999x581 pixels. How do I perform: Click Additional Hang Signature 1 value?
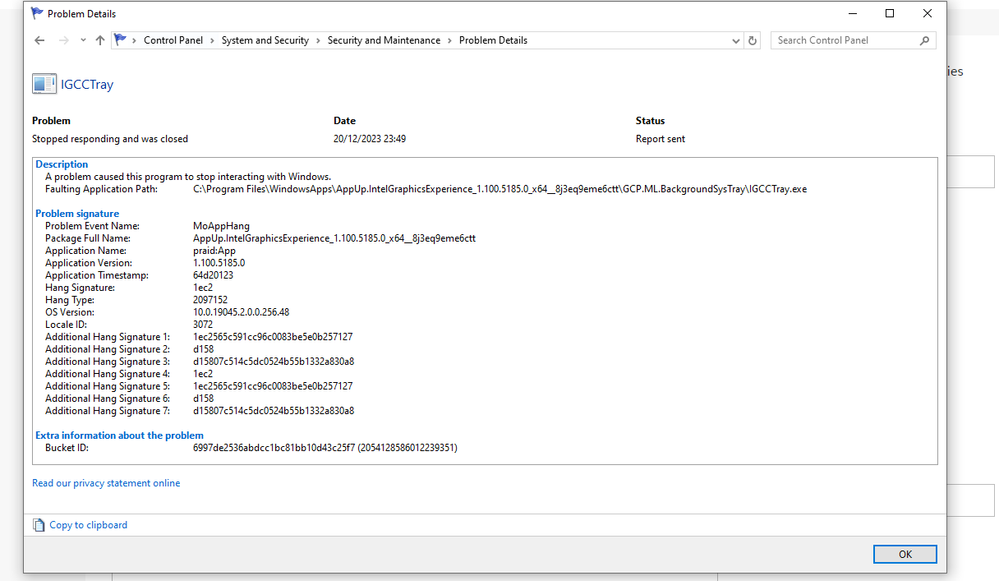tap(273, 337)
